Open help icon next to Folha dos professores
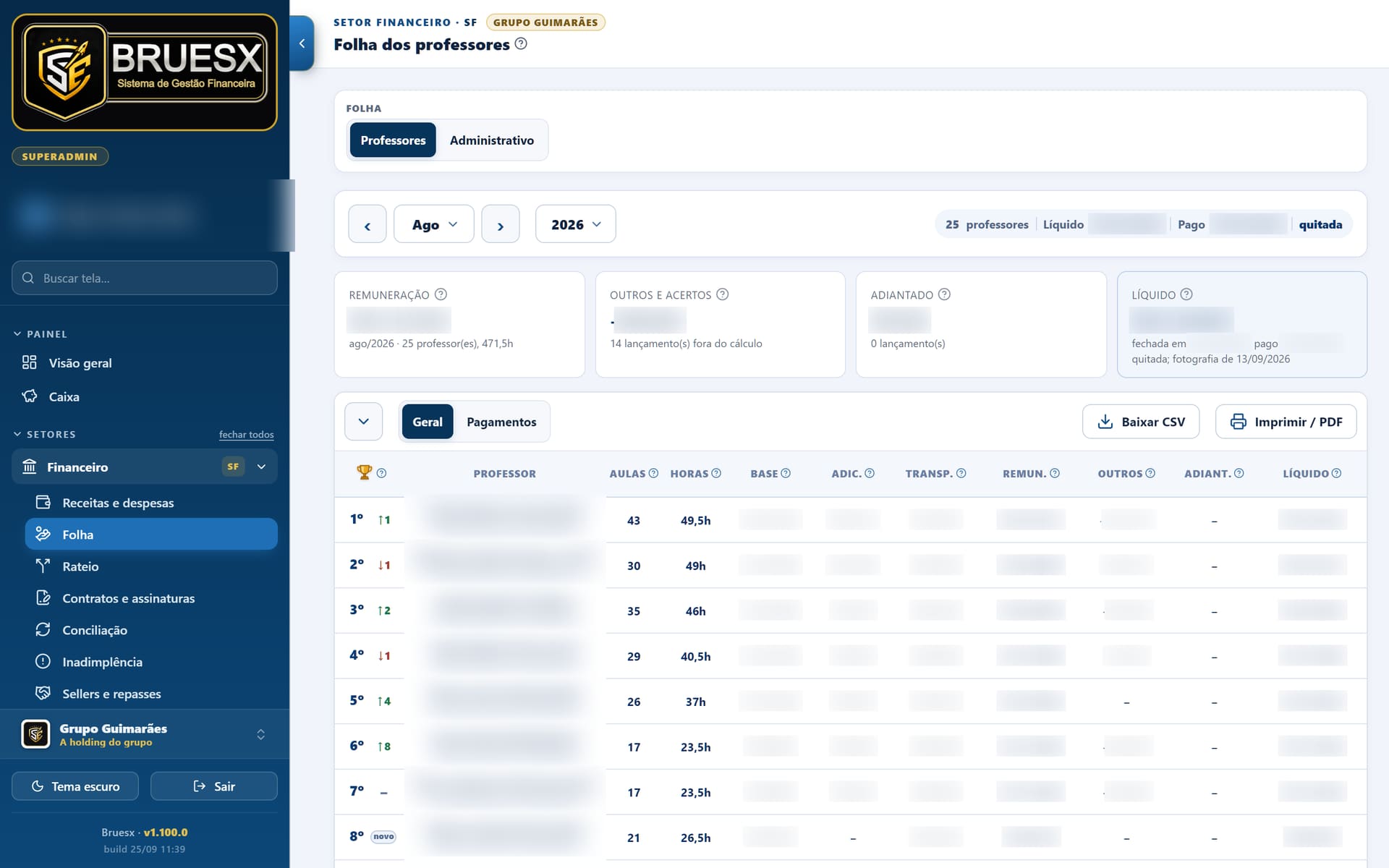This screenshot has height=868, width=1389. [521, 44]
